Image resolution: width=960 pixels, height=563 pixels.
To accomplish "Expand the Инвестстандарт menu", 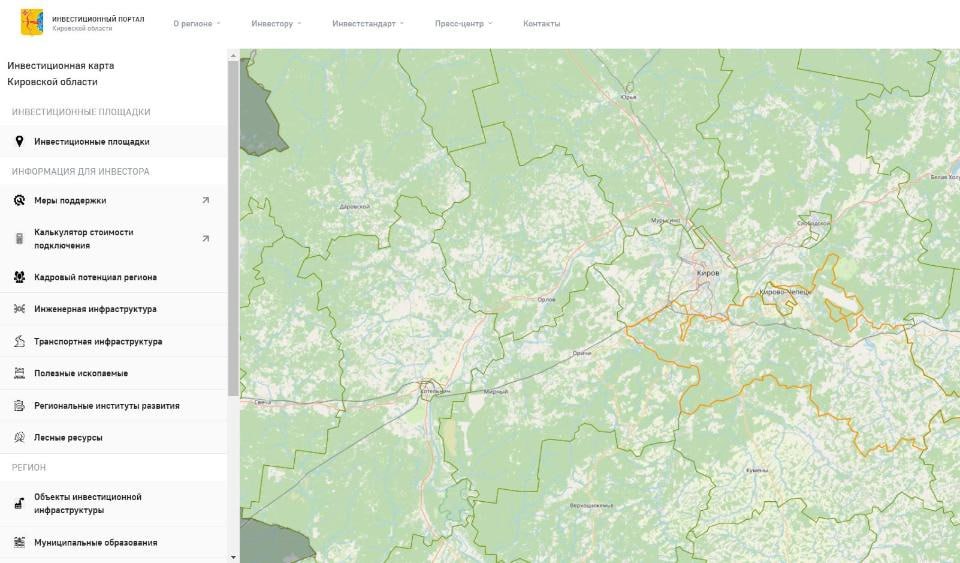I will tap(367, 23).
